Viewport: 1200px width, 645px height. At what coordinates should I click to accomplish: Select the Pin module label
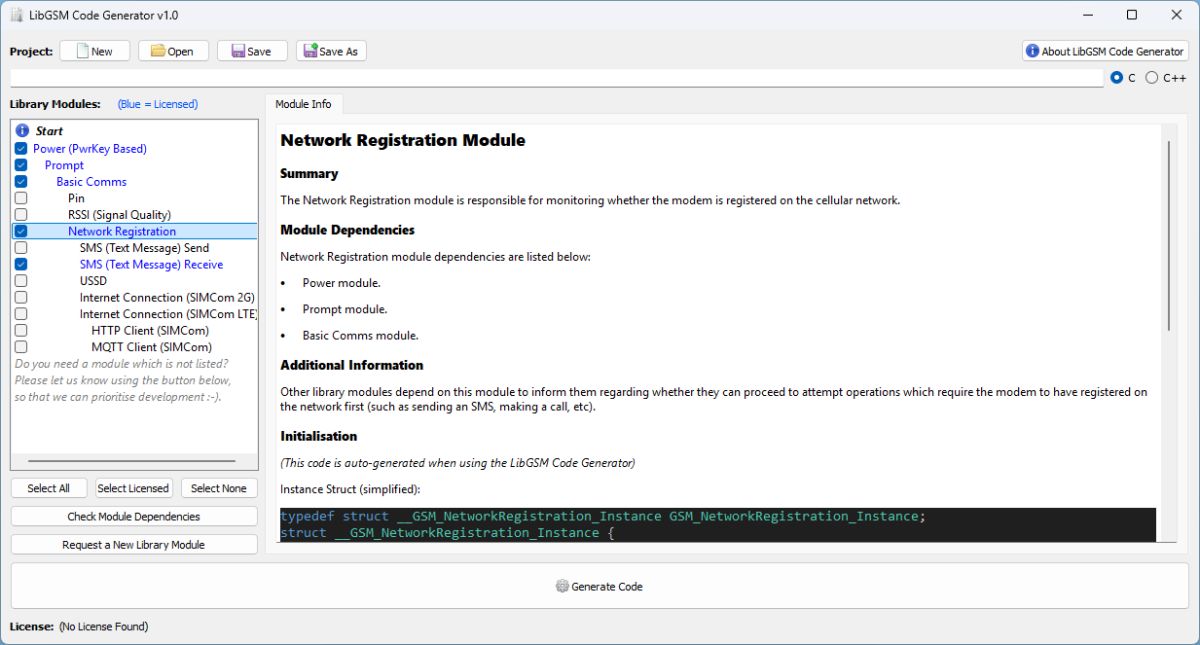[x=76, y=198]
